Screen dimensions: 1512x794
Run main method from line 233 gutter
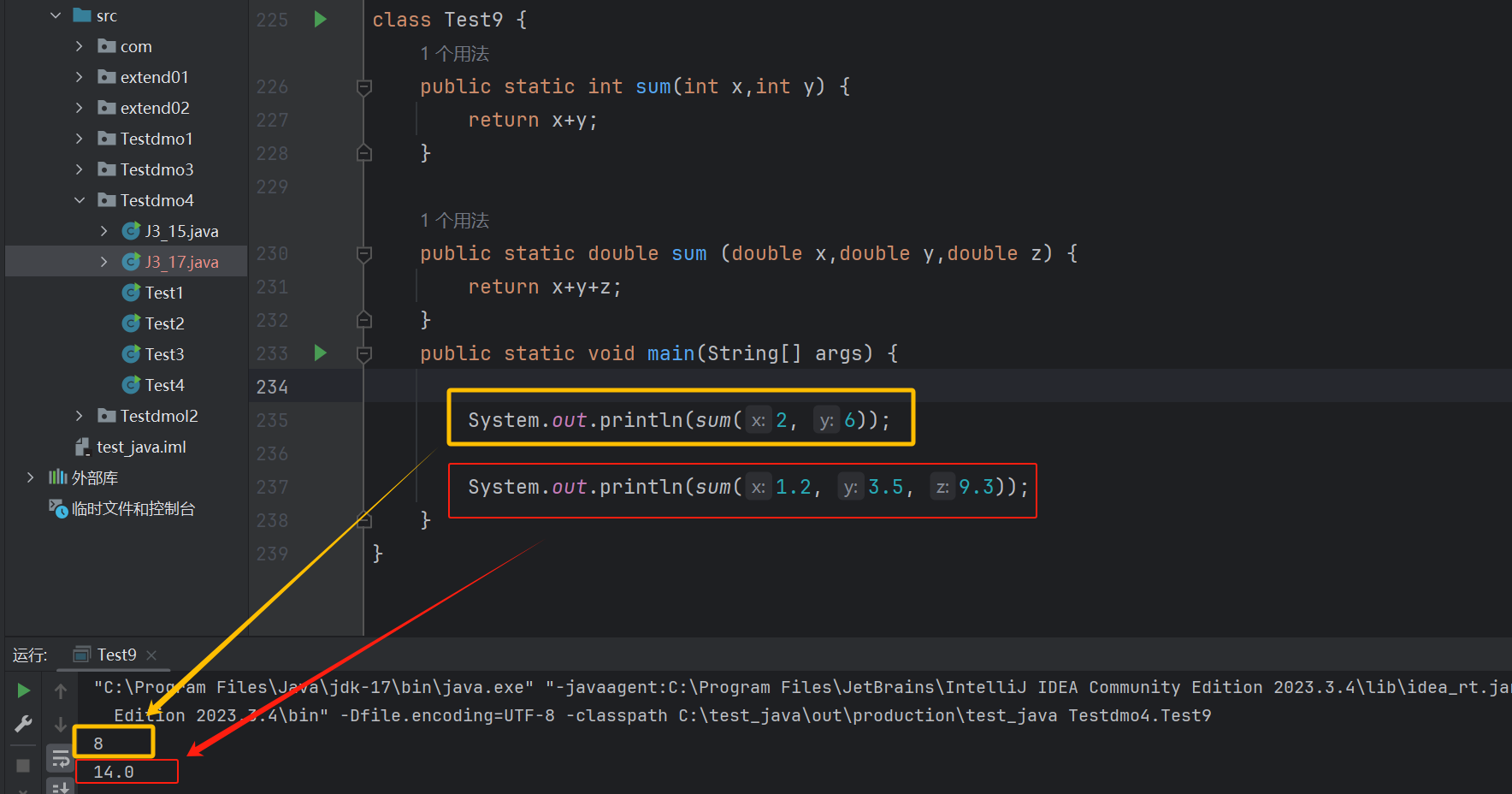click(321, 353)
